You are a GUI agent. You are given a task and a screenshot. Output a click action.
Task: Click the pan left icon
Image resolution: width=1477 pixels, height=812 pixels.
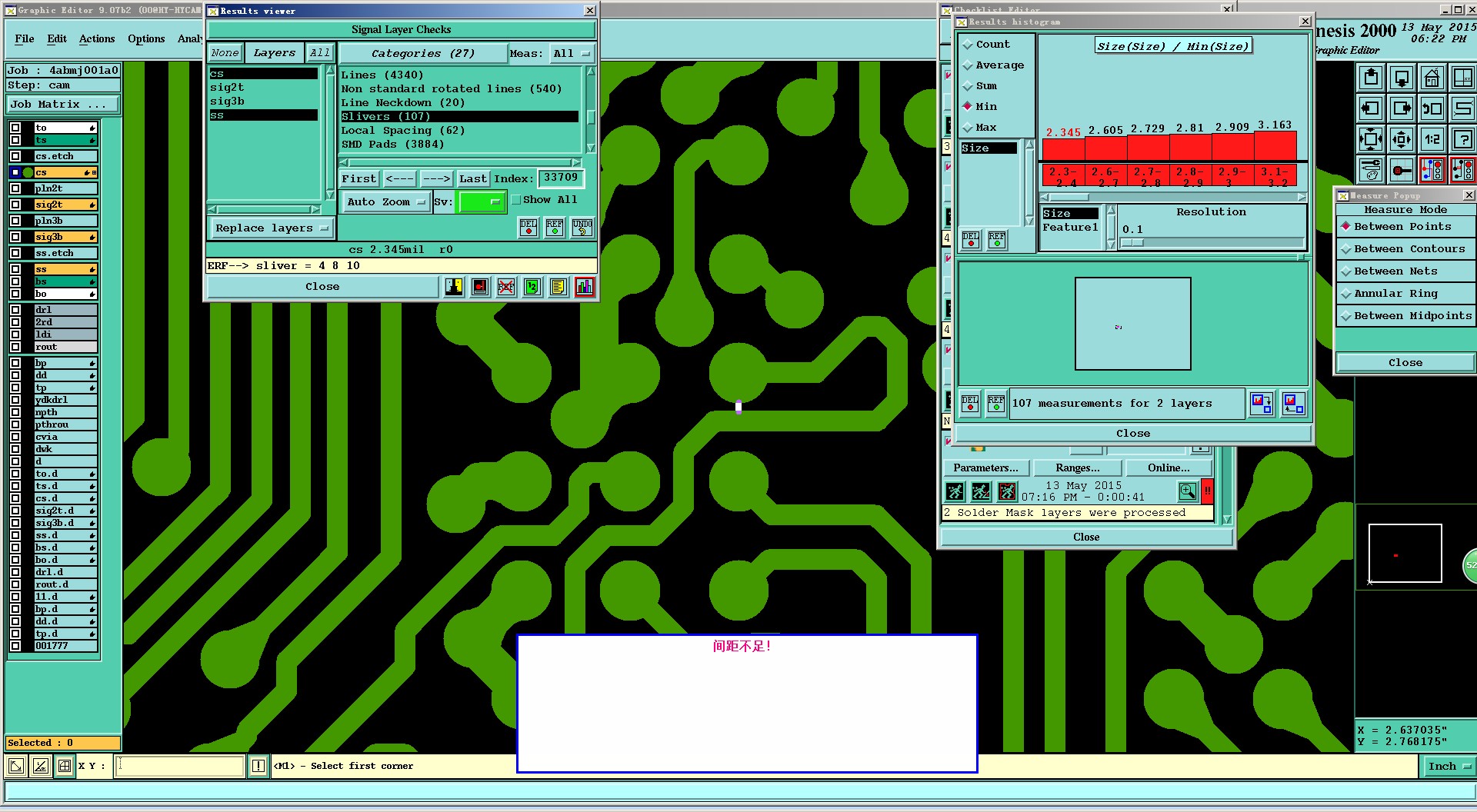tap(1371, 108)
